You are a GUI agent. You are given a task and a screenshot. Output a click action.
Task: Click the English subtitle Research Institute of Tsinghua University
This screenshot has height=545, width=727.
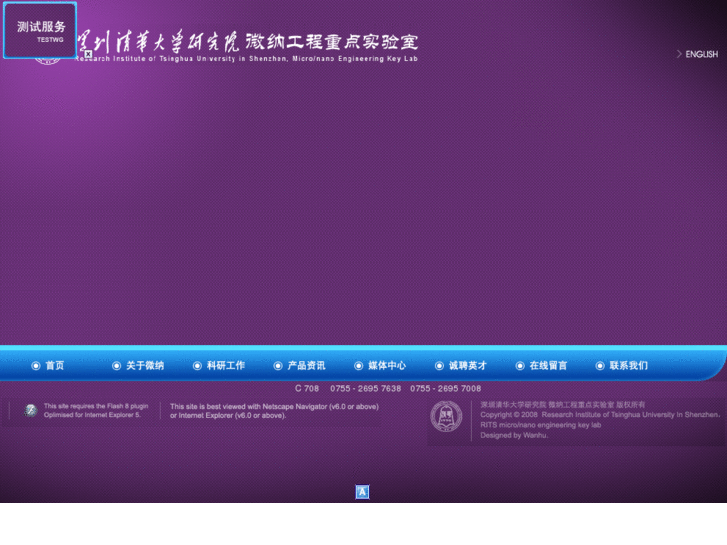click(246, 59)
